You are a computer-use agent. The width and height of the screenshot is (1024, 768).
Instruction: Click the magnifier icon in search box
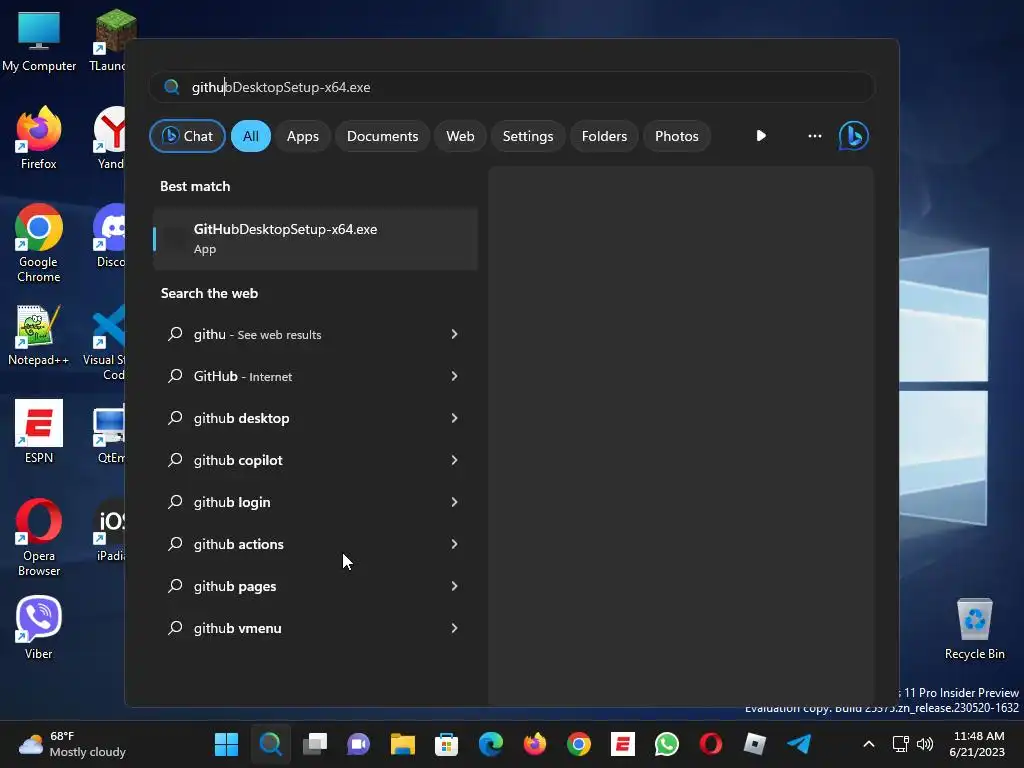point(172,87)
